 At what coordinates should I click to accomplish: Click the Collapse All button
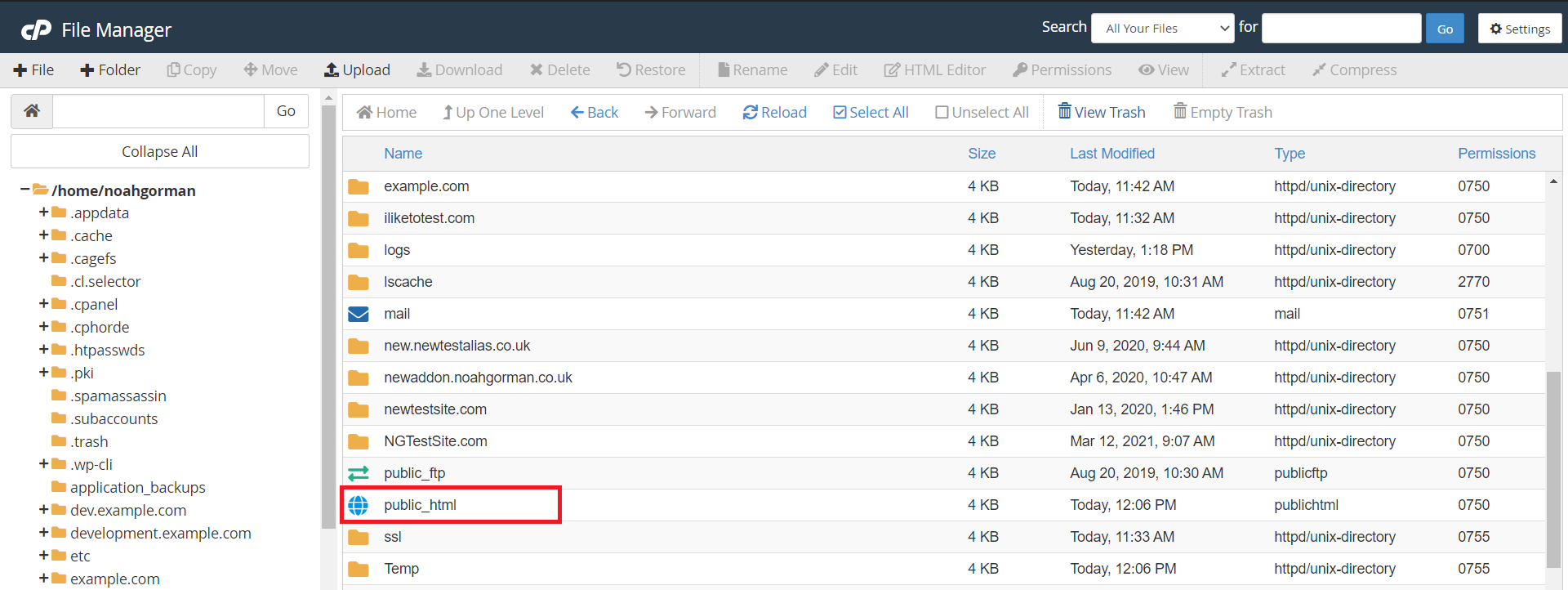click(x=160, y=152)
